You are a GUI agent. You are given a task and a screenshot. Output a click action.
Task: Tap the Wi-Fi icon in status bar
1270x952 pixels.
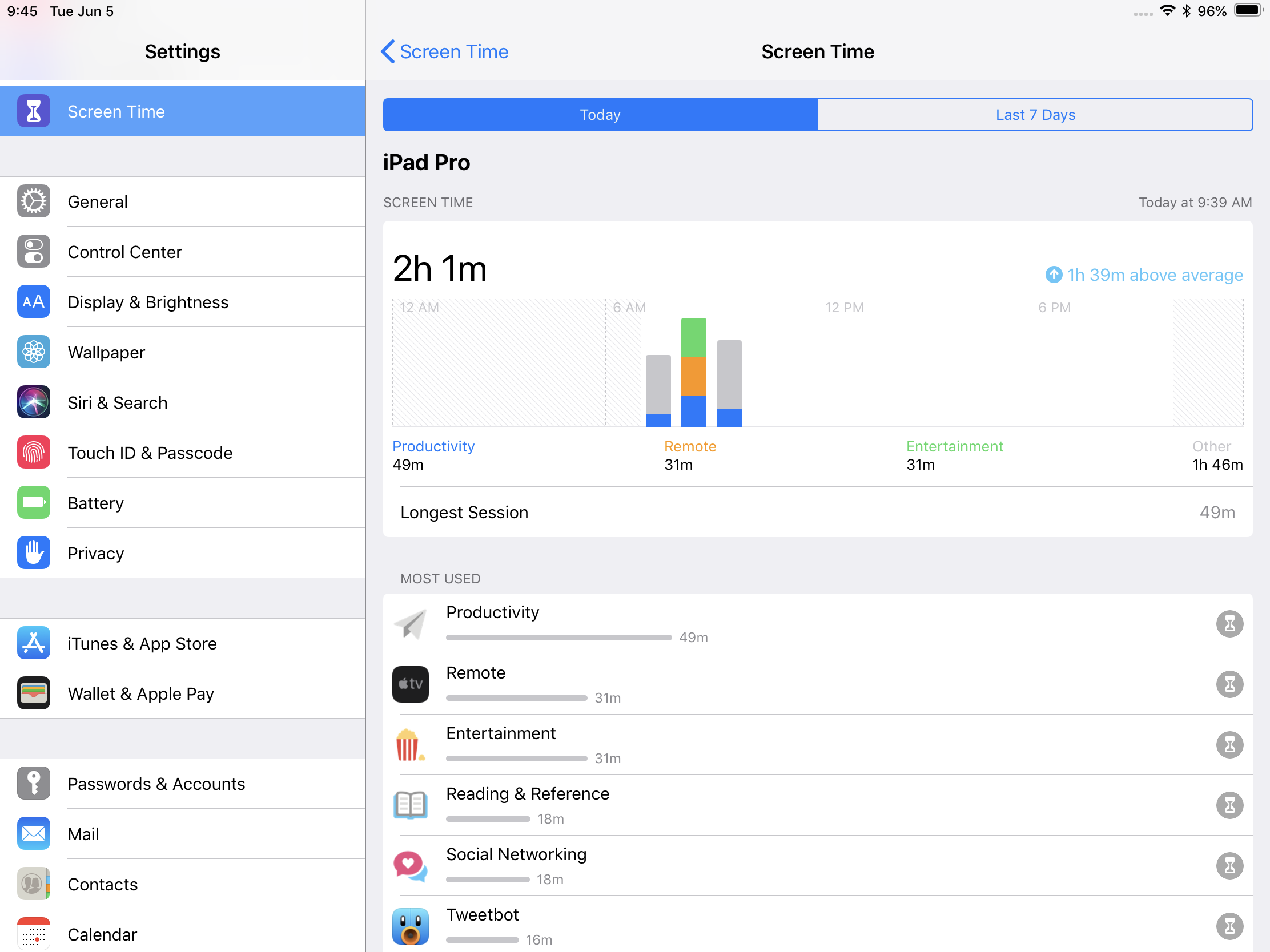point(1167,10)
